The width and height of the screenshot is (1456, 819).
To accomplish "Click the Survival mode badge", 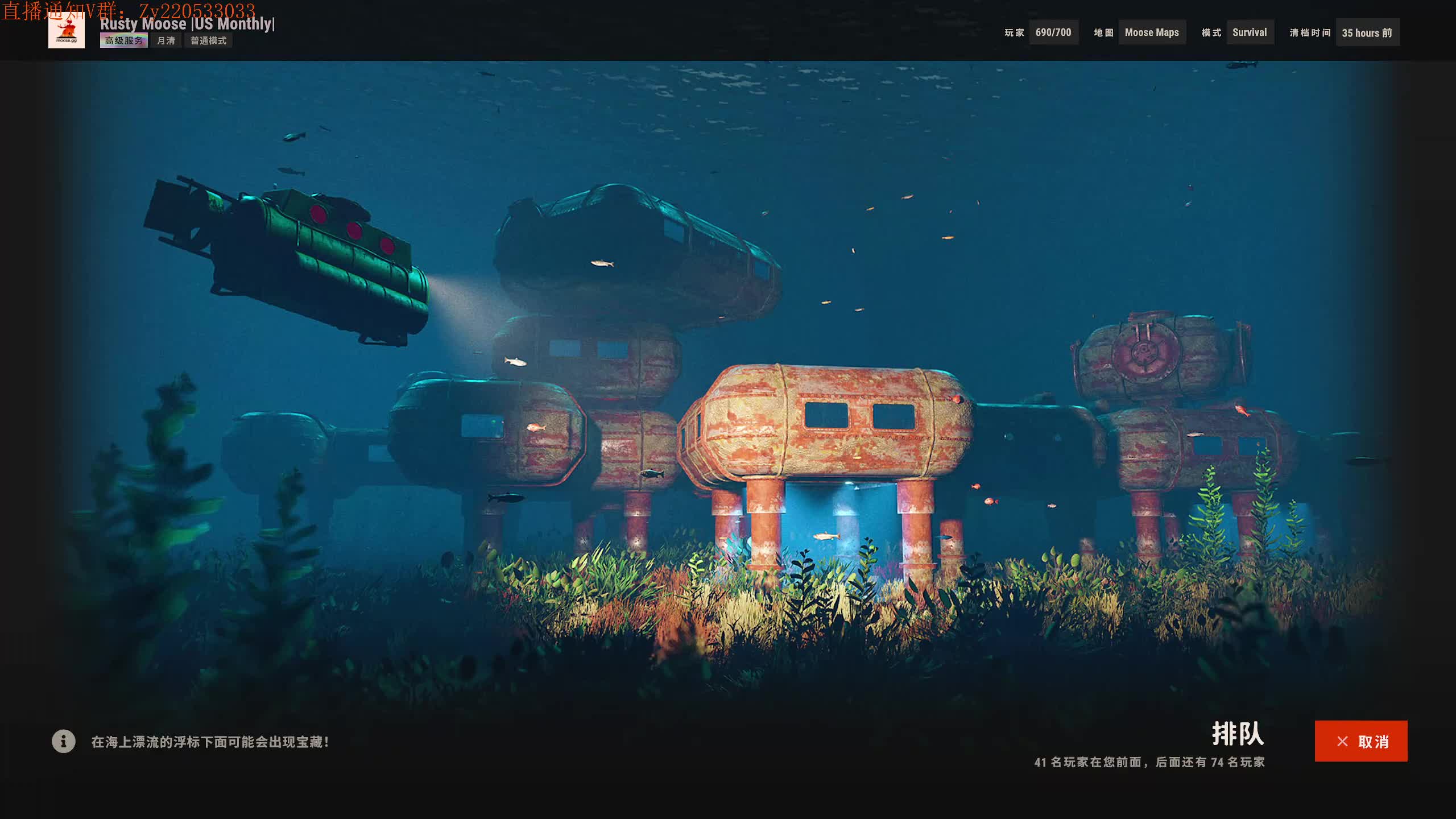I will coord(1250,32).
